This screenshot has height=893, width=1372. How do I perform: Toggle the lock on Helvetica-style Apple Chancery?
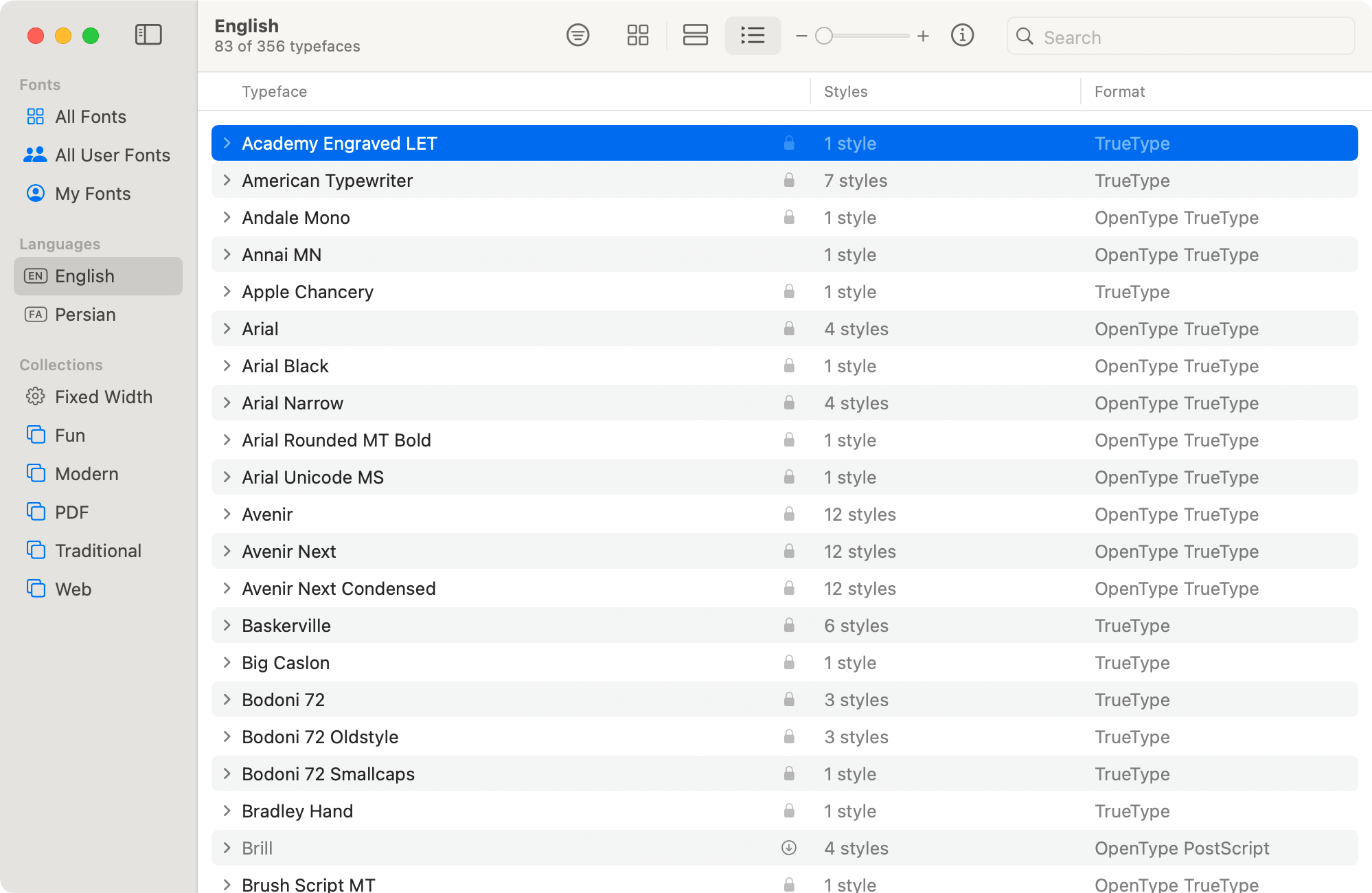788,291
